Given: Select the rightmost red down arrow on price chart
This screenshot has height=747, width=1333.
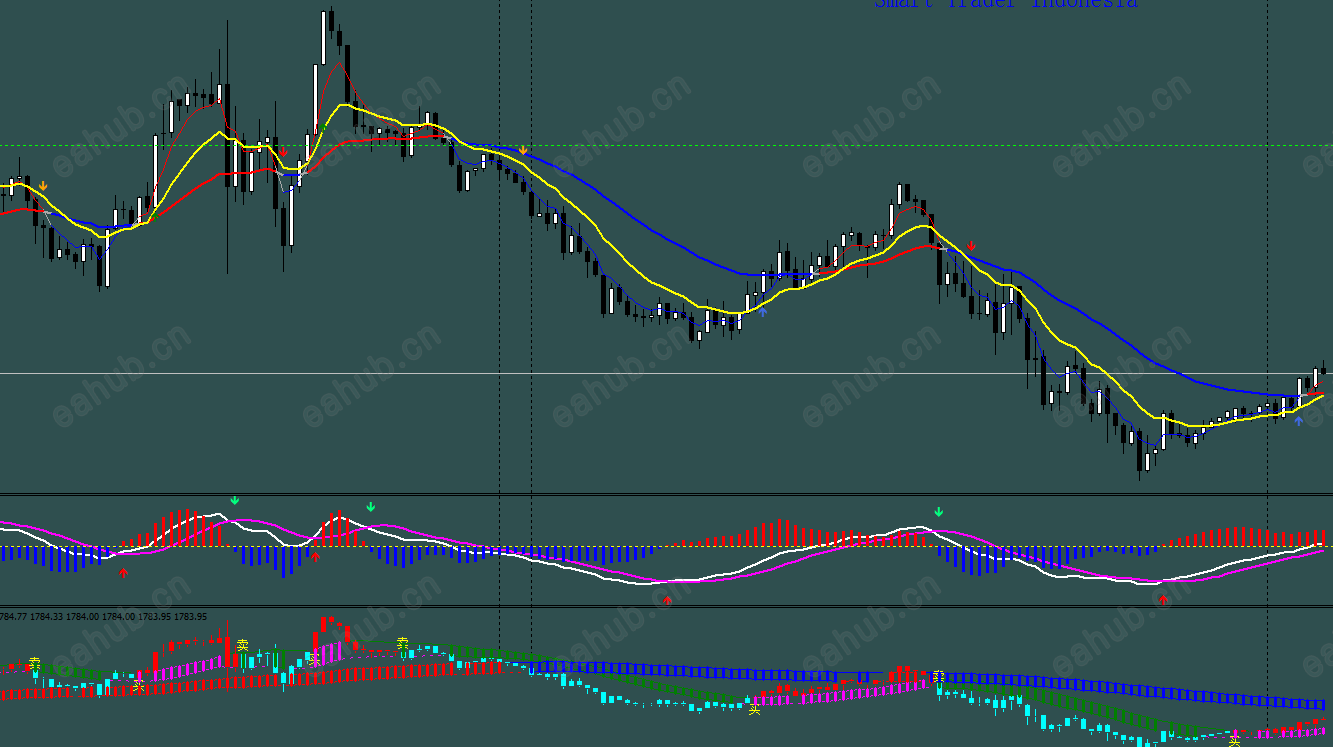Looking at the screenshot, I should click(972, 246).
